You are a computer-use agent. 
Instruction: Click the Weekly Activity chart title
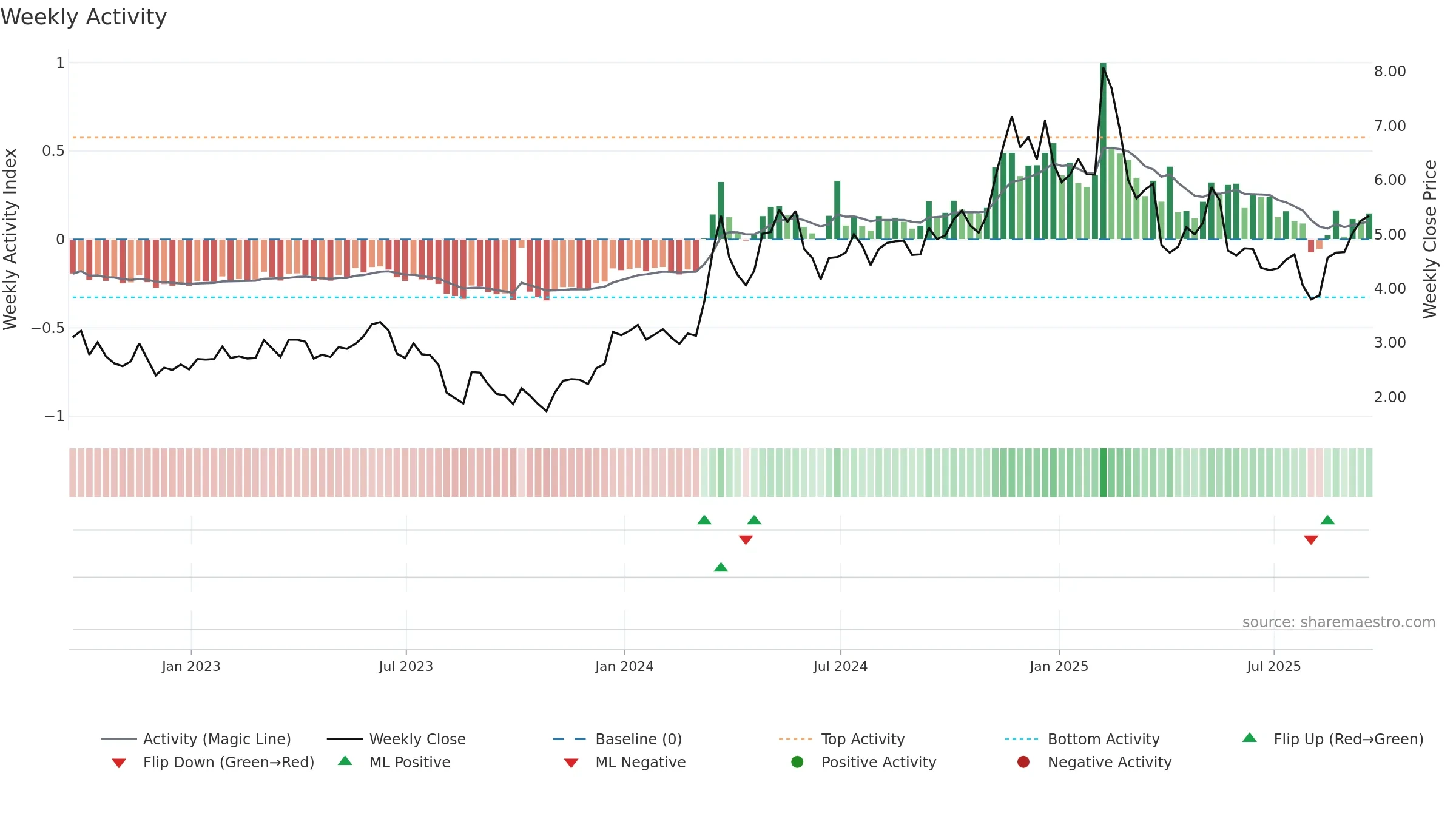point(84,17)
